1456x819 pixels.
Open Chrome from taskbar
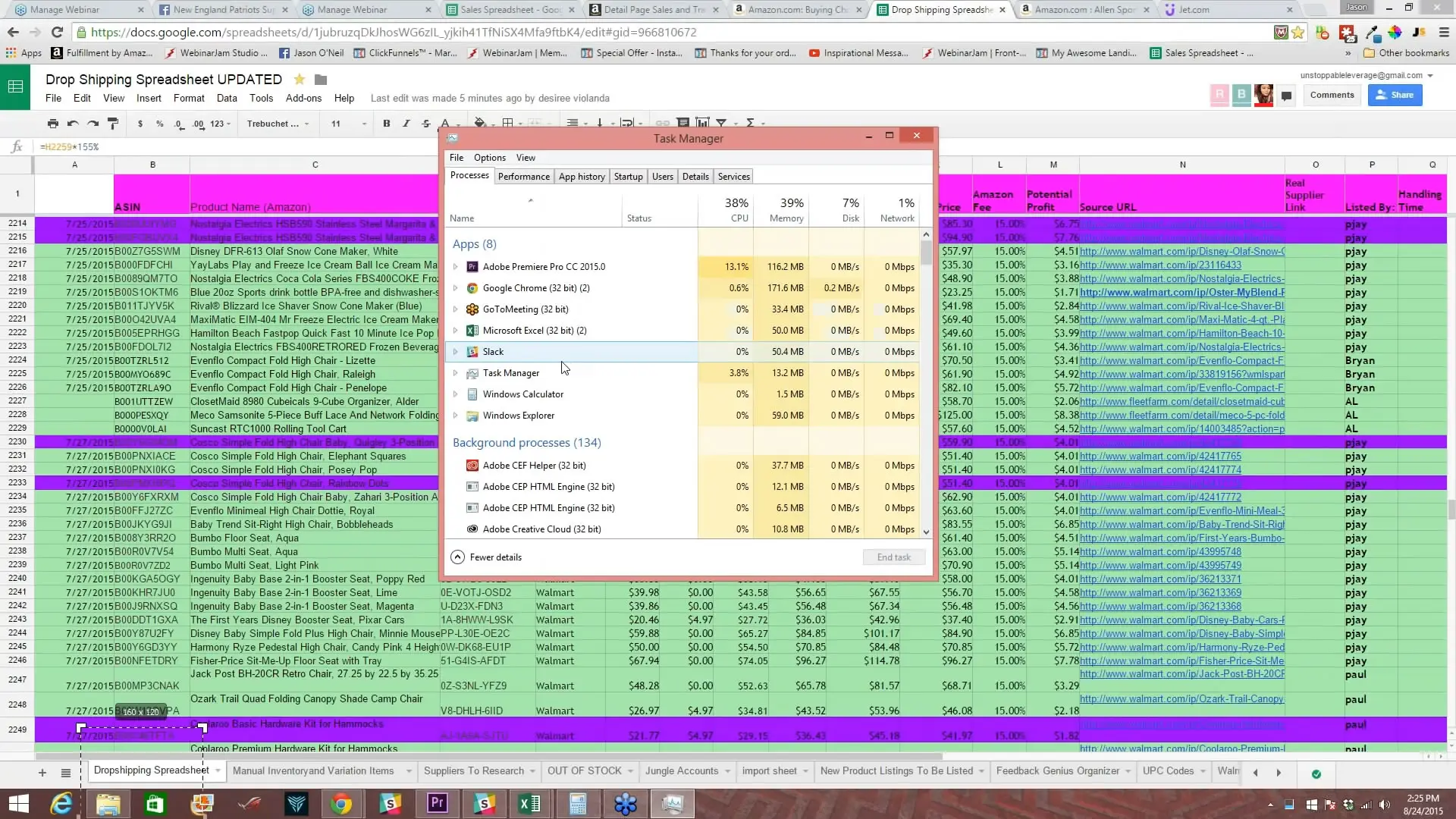pyautogui.click(x=342, y=804)
